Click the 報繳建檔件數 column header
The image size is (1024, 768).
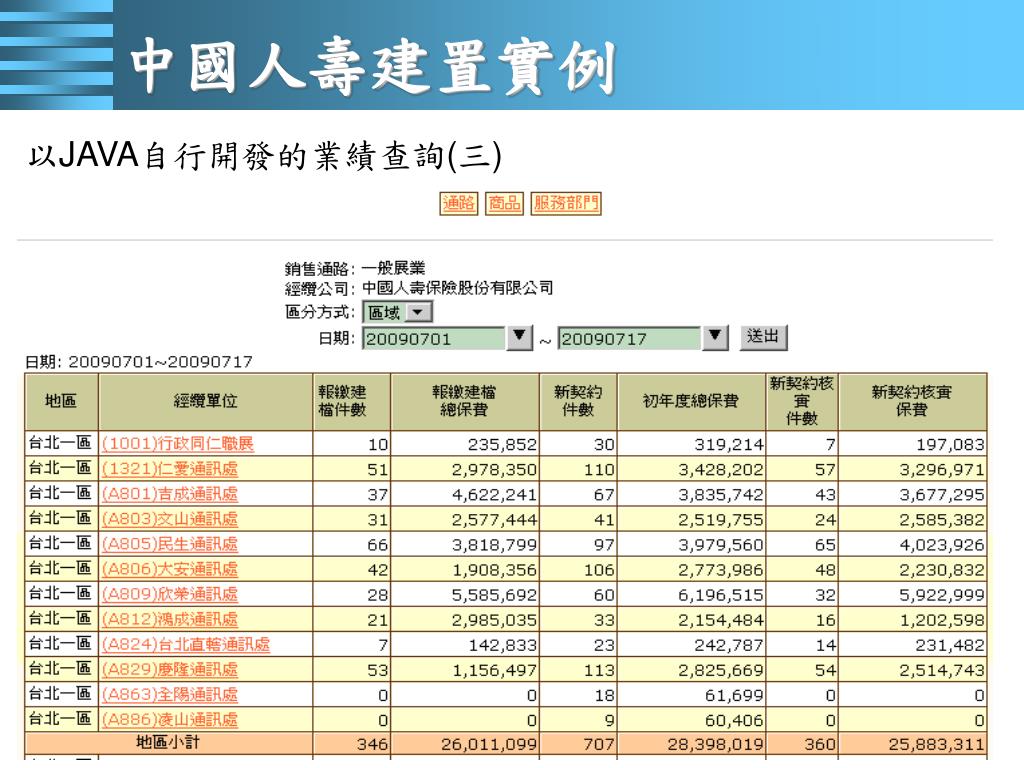(x=351, y=401)
